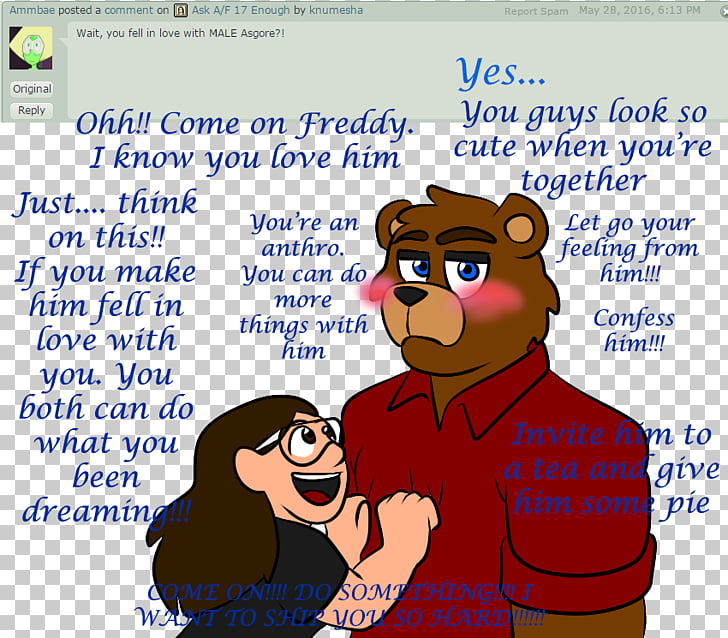728x638 pixels.
Task: Click the text 'Let go your feeling from him!!!'
Action: click(629, 248)
